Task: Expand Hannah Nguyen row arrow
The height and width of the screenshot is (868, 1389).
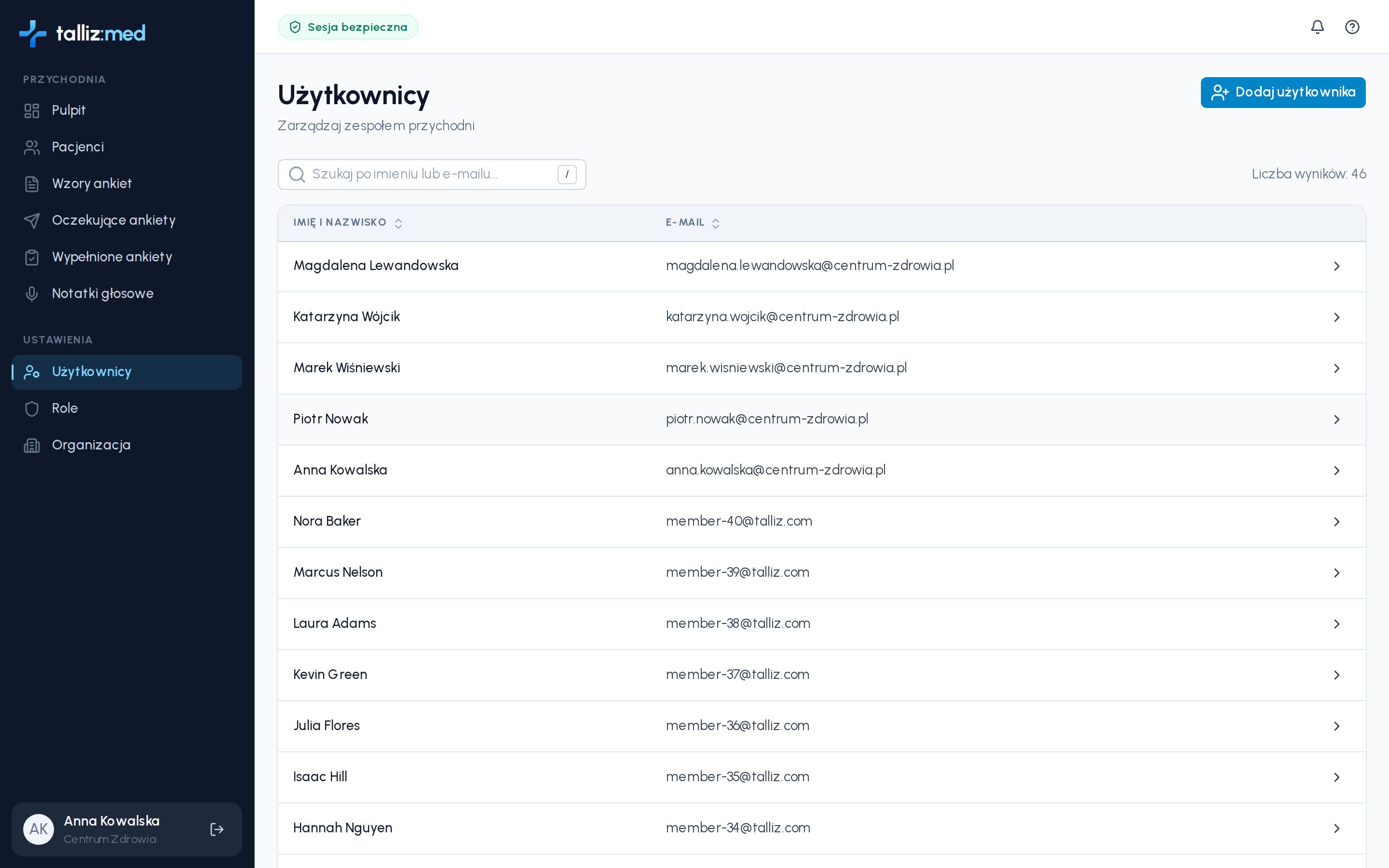Action: 1336,828
